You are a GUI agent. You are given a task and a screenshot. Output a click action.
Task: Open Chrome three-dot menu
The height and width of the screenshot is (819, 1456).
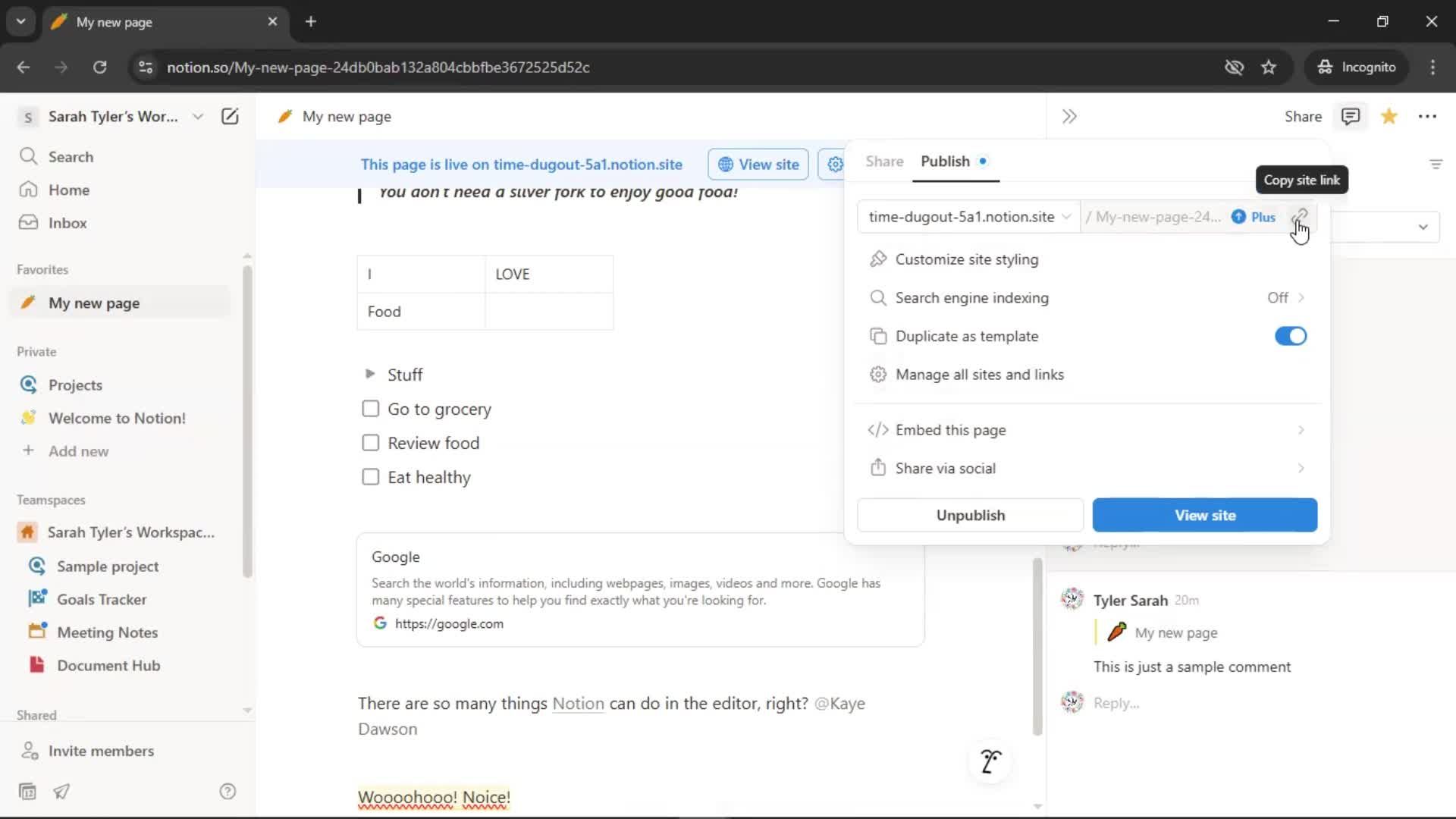(x=1432, y=67)
